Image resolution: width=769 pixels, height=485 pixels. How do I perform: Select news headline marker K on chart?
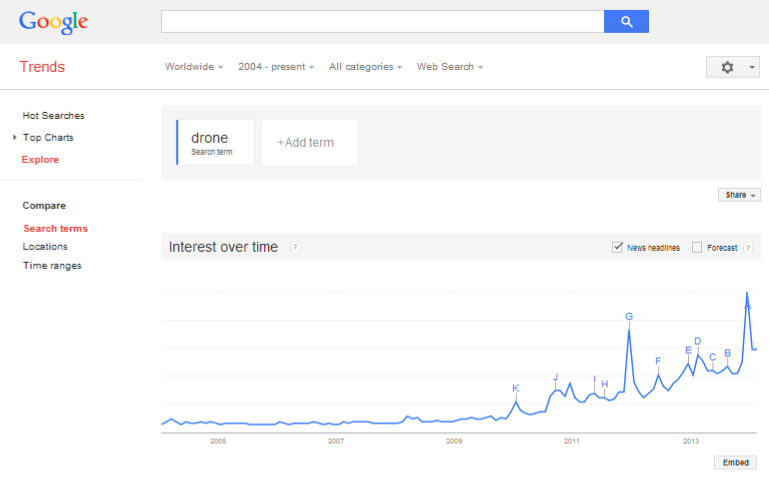(515, 388)
